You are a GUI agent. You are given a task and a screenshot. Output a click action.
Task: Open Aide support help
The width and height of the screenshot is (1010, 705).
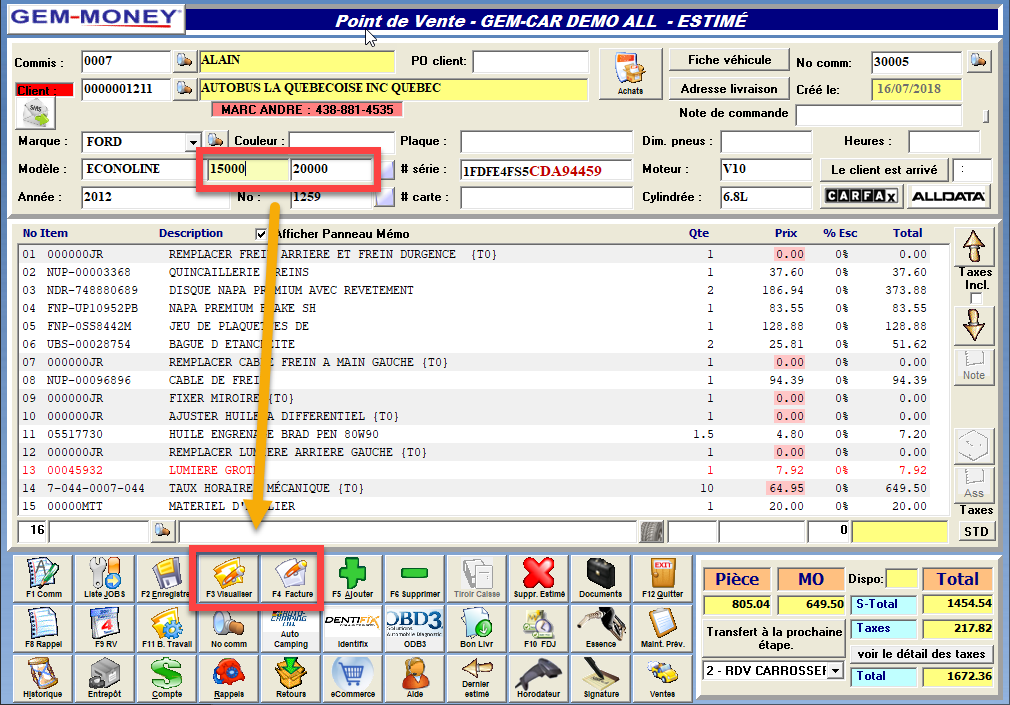click(415, 677)
